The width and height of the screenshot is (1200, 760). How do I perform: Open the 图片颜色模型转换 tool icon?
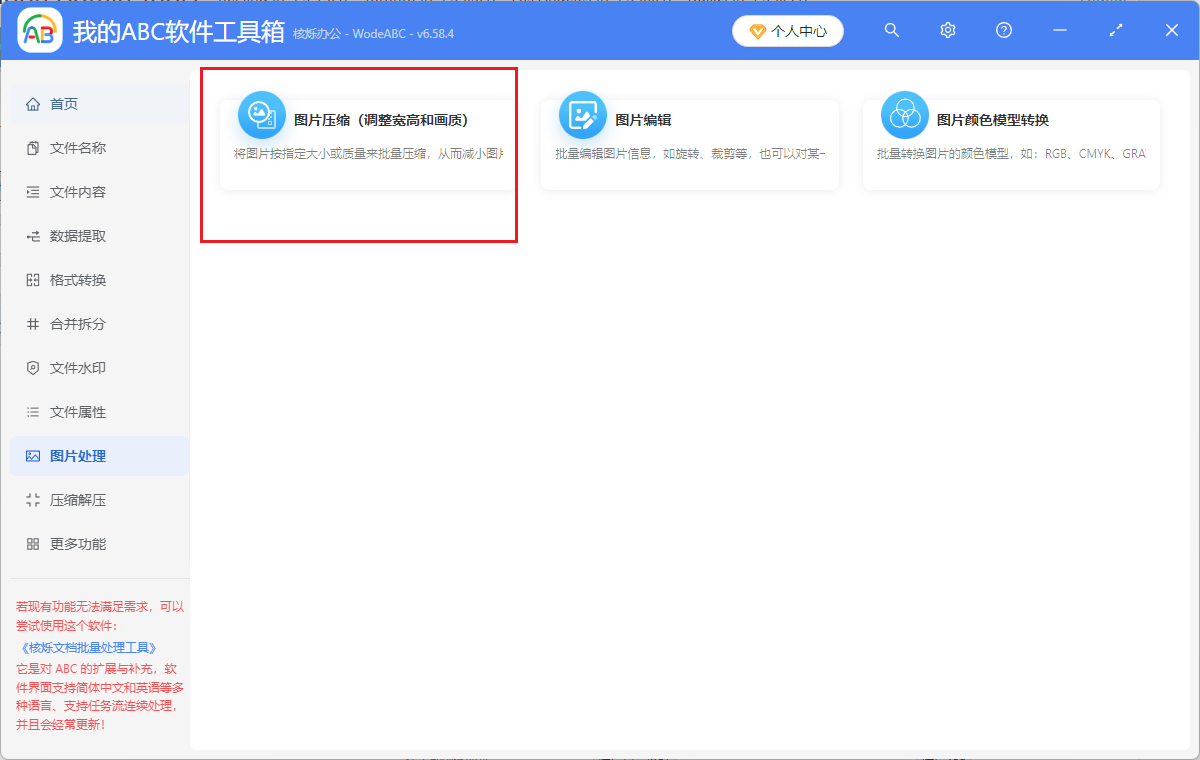[904, 114]
